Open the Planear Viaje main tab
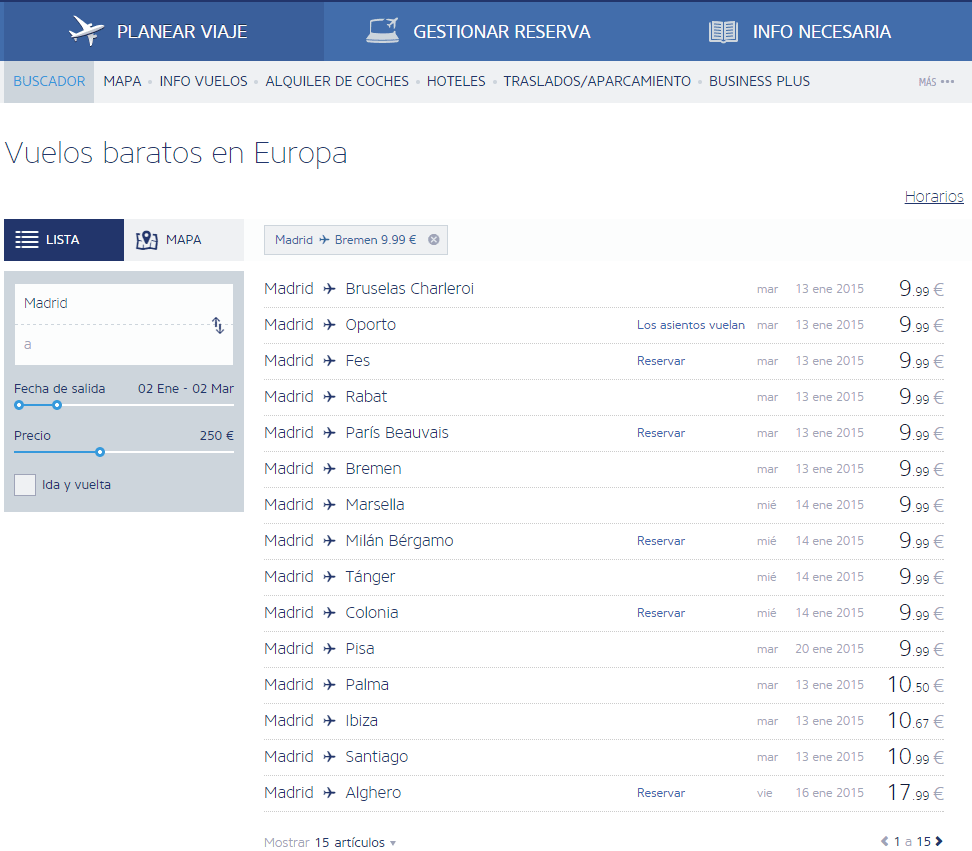Image resolution: width=972 pixels, height=851 pixels. pos(164,31)
